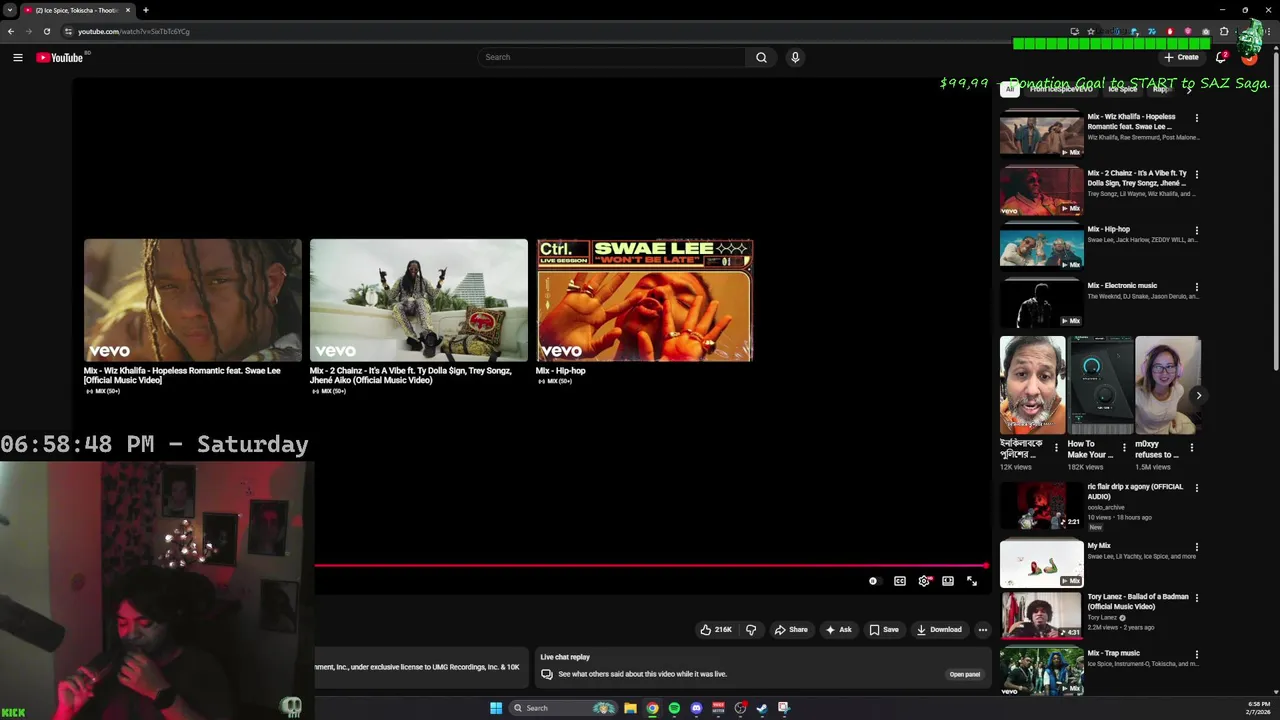1280x720 pixels.
Task: Click the Download button
Action: point(939,630)
